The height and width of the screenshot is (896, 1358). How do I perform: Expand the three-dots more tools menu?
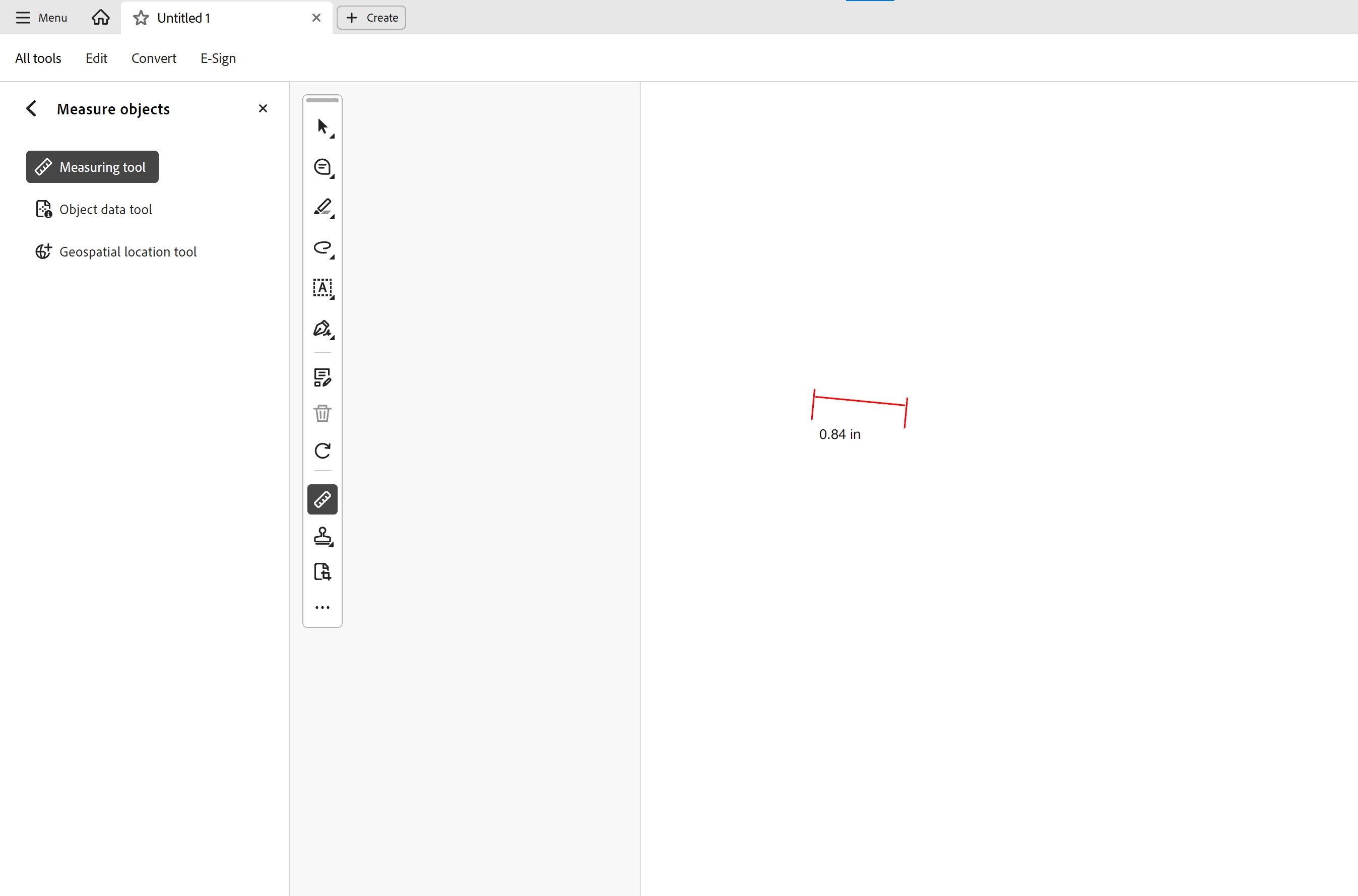point(322,607)
